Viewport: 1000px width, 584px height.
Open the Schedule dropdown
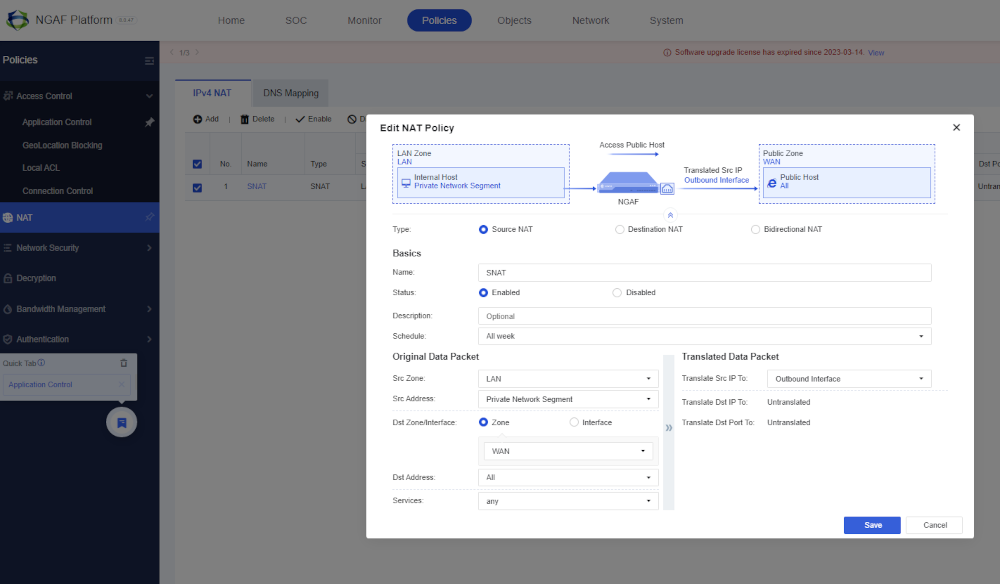click(705, 336)
